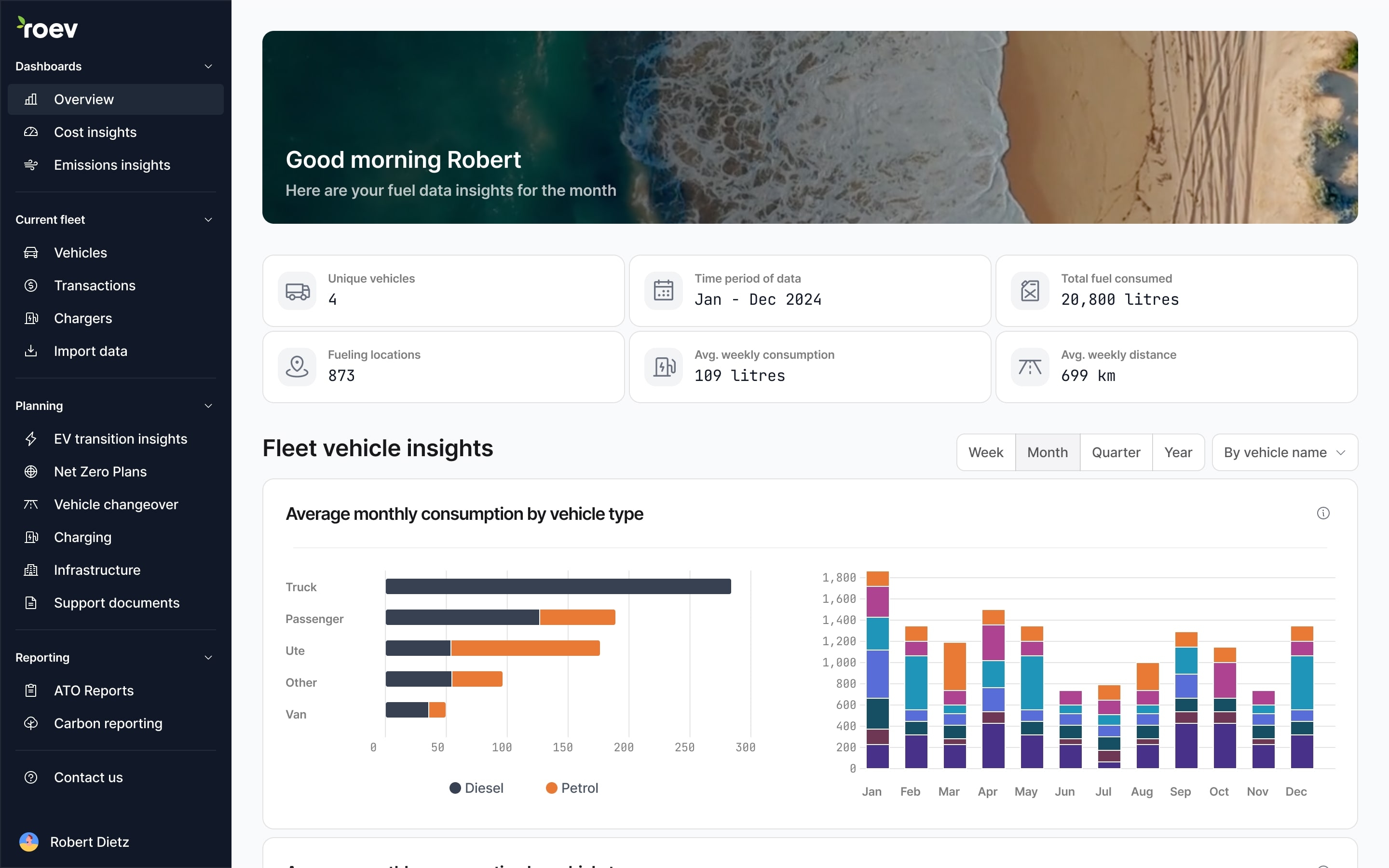1389x868 pixels.
Task: Expand the Dashboards section chevron
Action: coord(208,66)
